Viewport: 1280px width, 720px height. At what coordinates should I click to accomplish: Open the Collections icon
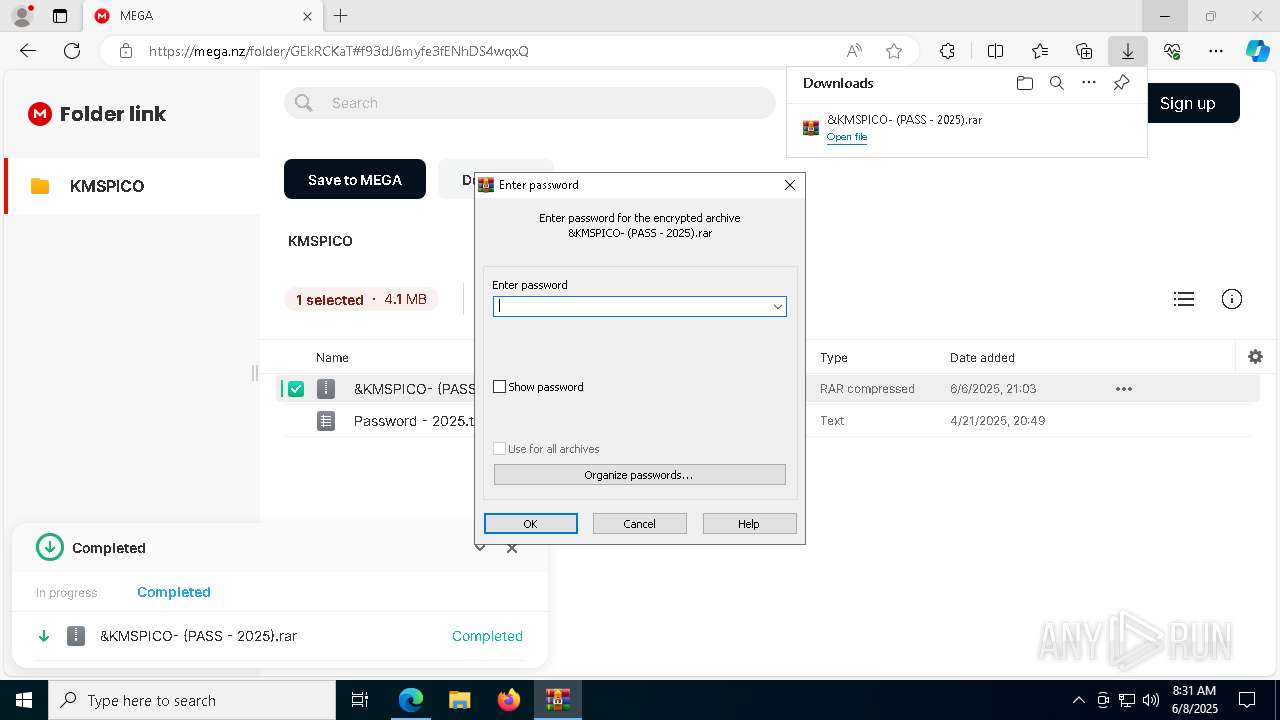pyautogui.click(x=1084, y=51)
